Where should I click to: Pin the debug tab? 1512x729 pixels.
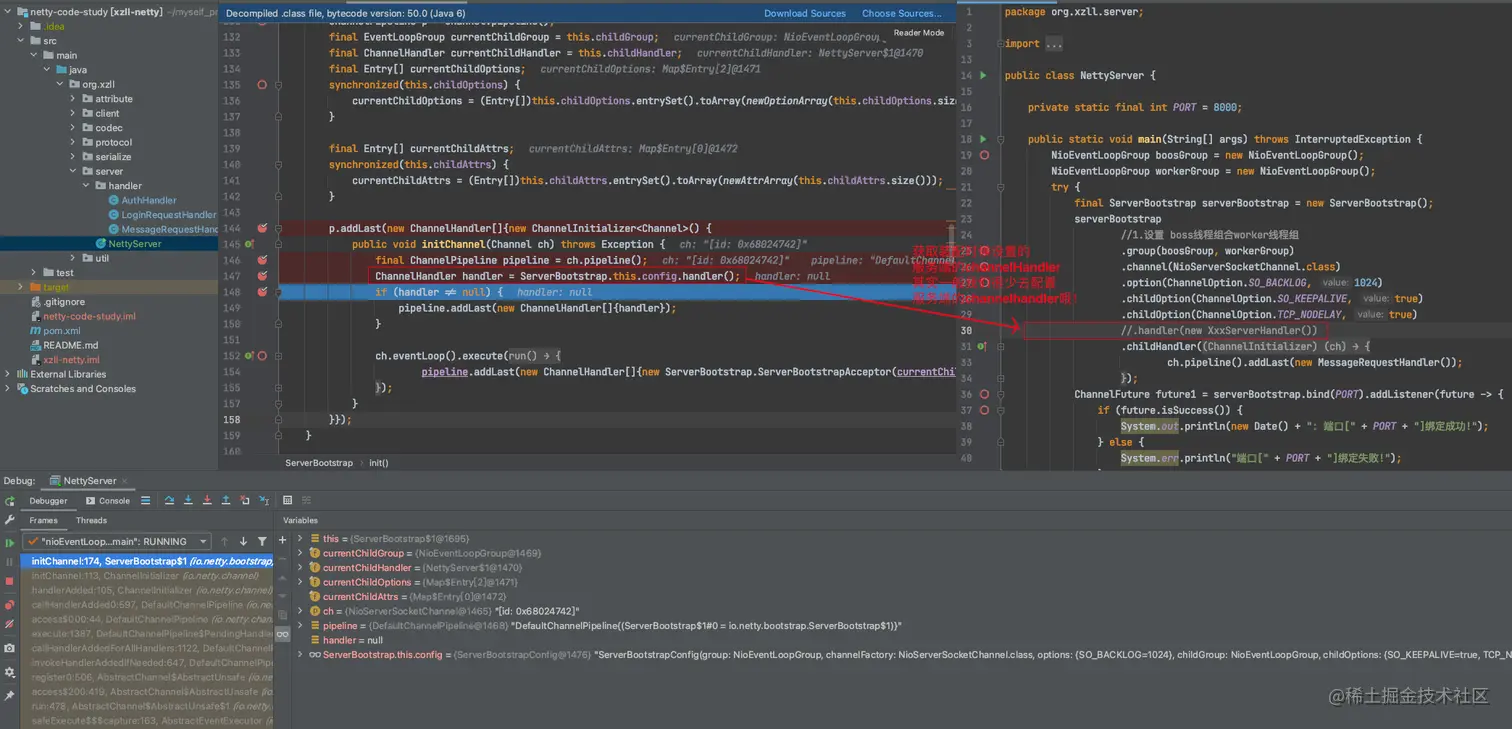coord(9,695)
